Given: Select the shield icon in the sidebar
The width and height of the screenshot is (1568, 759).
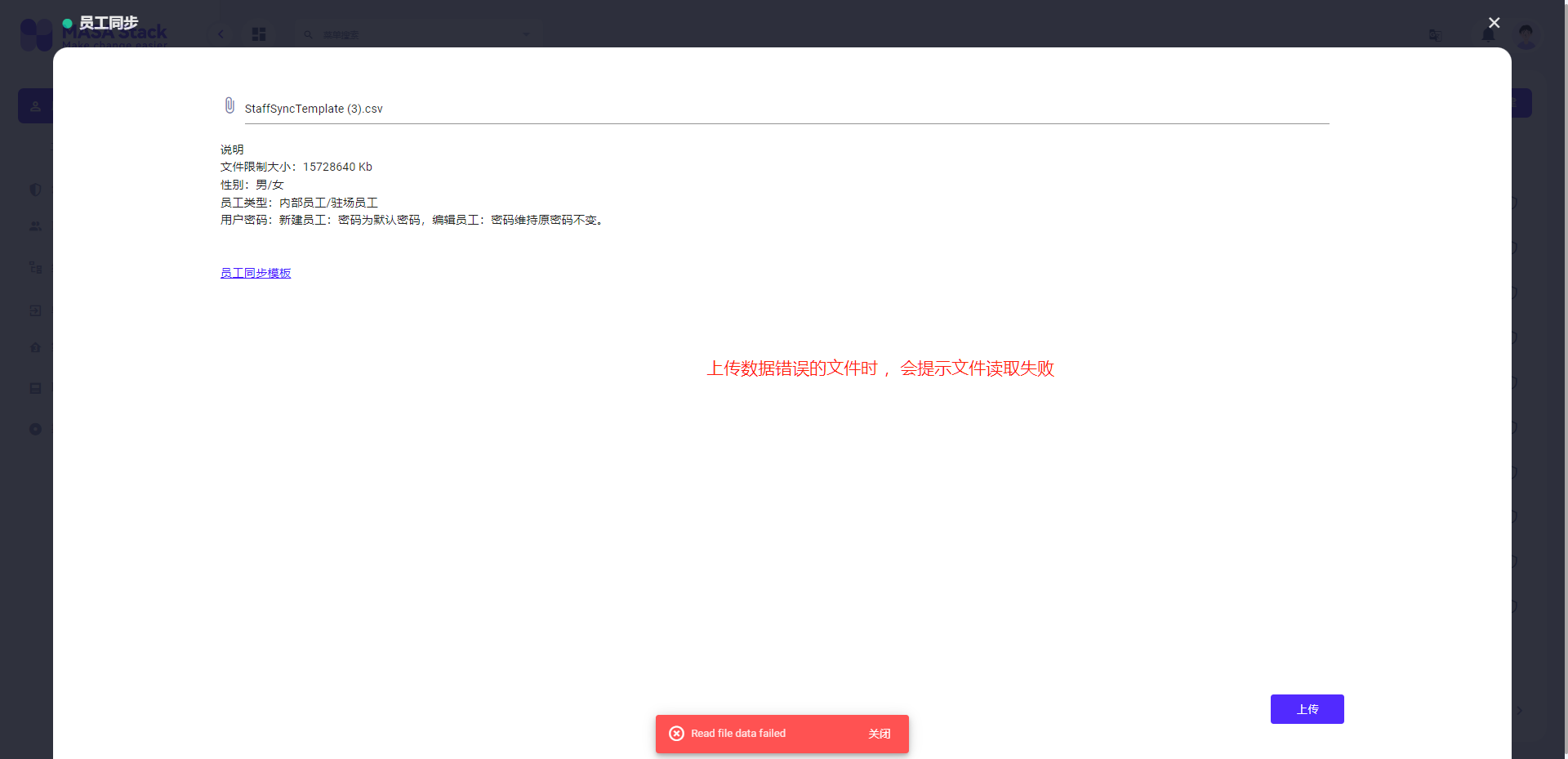Looking at the screenshot, I should (x=35, y=190).
